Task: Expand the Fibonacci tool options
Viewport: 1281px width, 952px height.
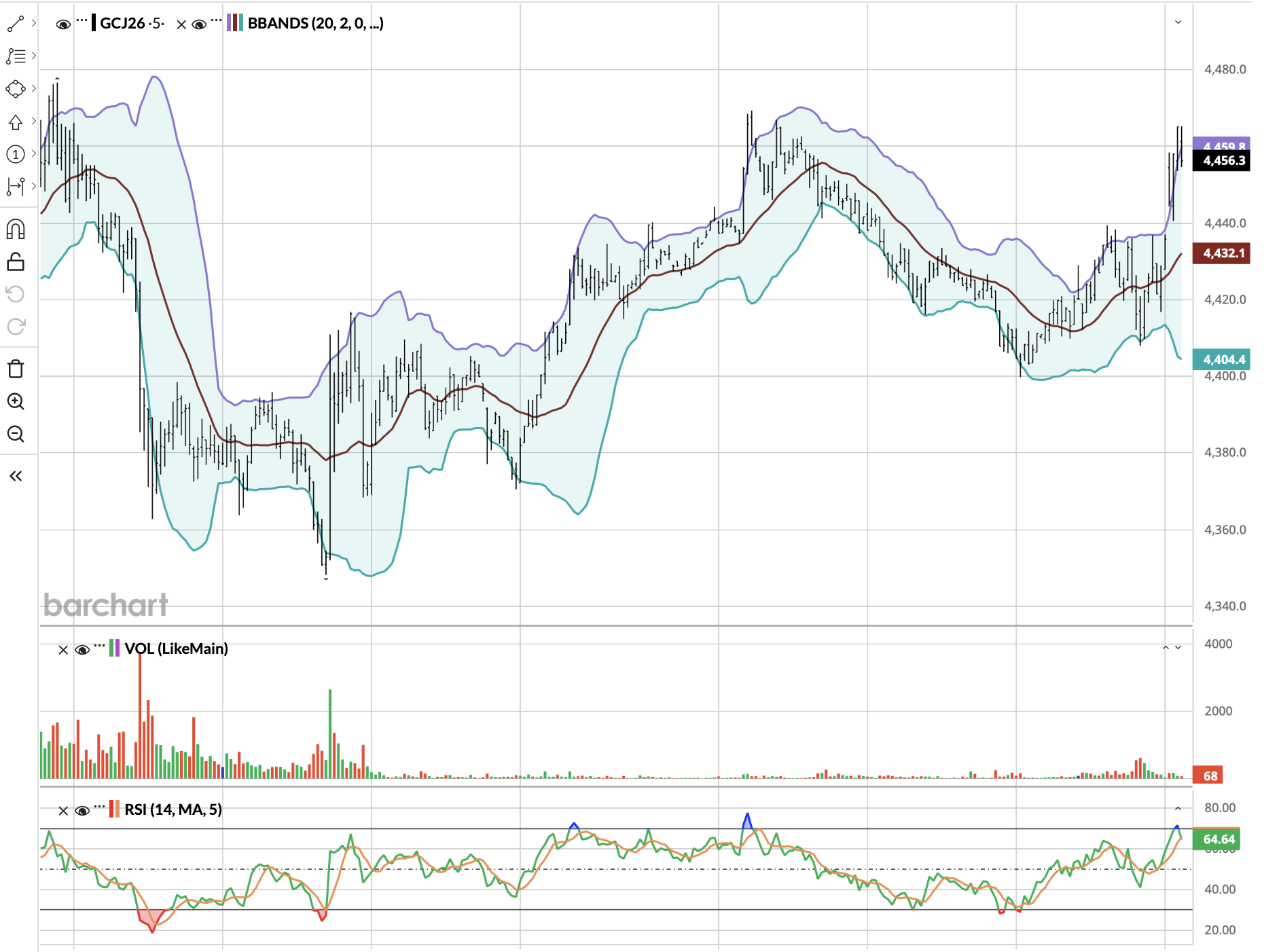Action: pyautogui.click(x=33, y=56)
